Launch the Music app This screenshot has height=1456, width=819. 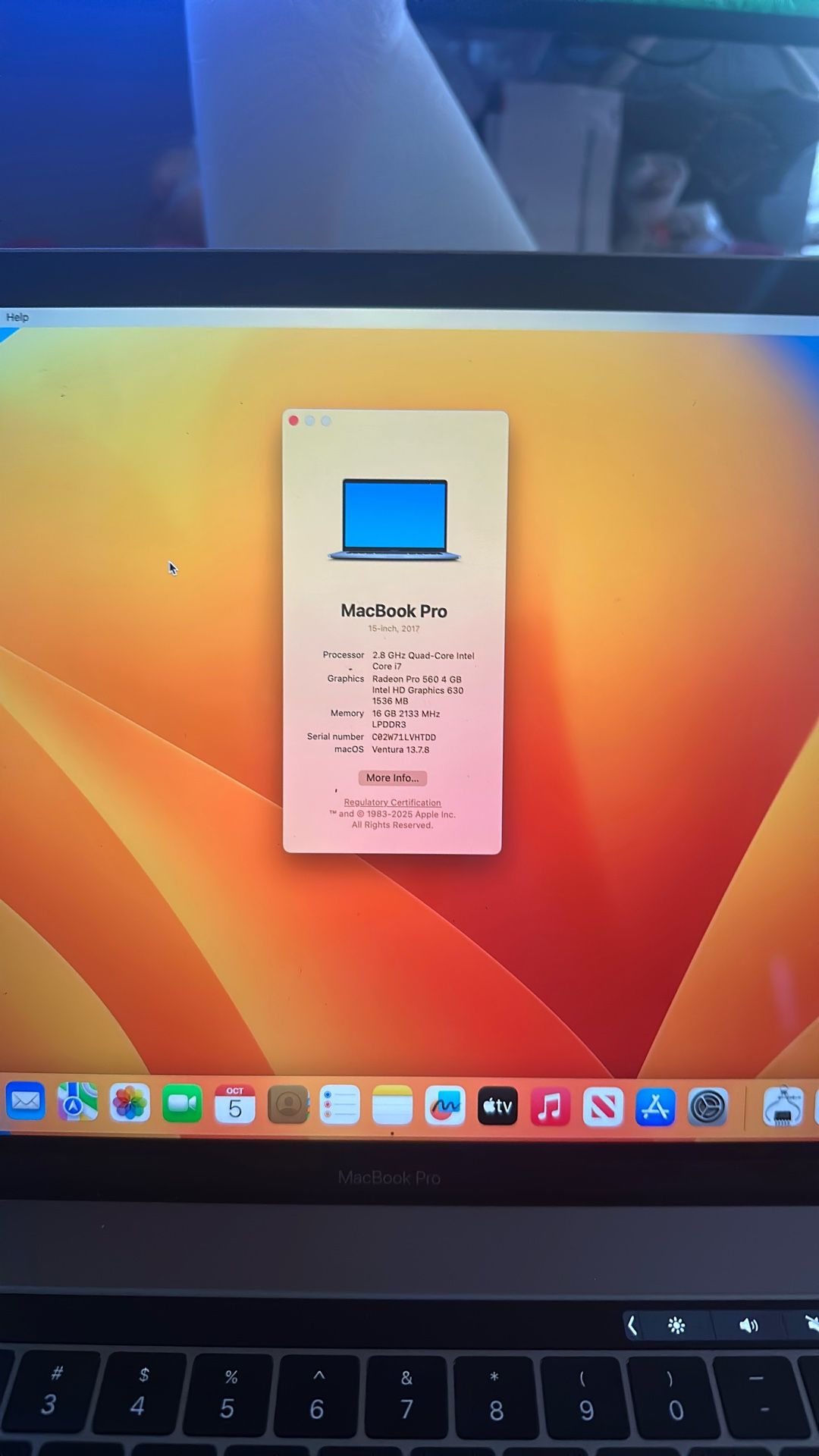point(550,1107)
